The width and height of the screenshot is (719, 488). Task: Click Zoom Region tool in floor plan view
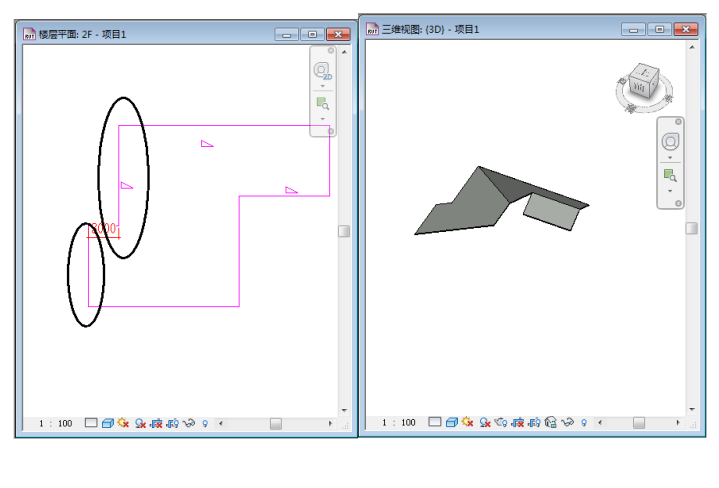(x=322, y=103)
